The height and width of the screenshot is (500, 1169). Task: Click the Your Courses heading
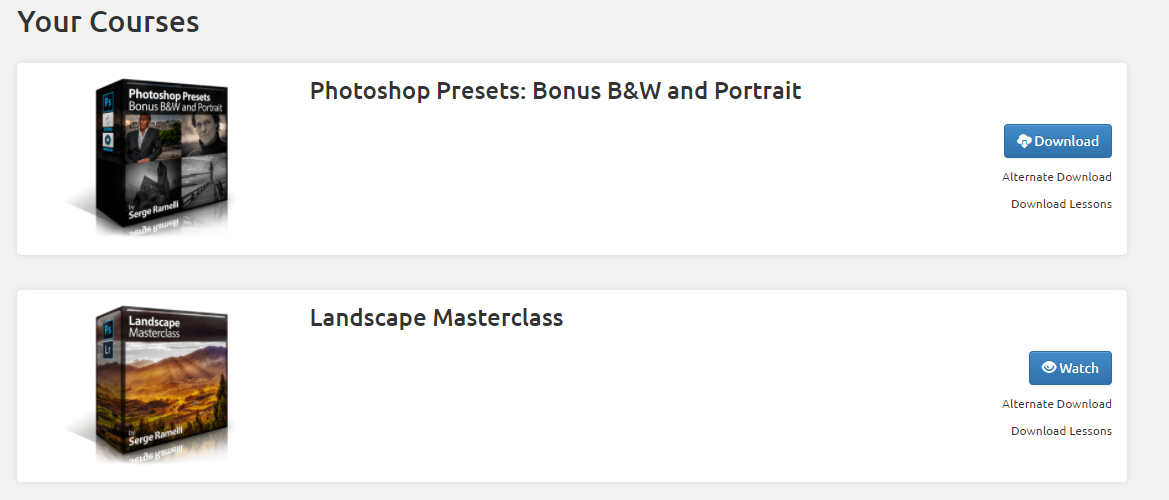pyautogui.click(x=108, y=22)
